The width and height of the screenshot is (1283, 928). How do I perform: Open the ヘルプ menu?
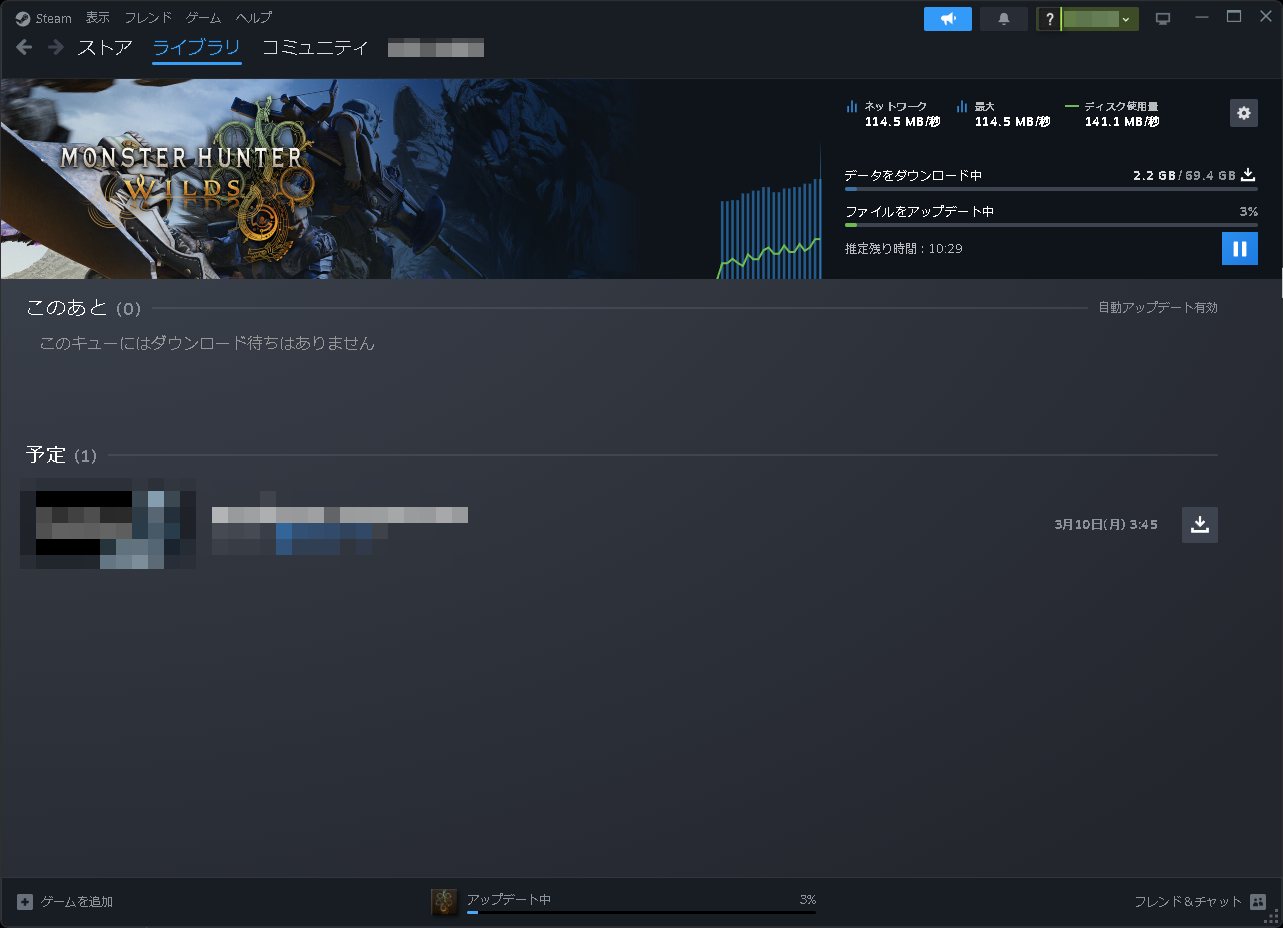coord(252,17)
